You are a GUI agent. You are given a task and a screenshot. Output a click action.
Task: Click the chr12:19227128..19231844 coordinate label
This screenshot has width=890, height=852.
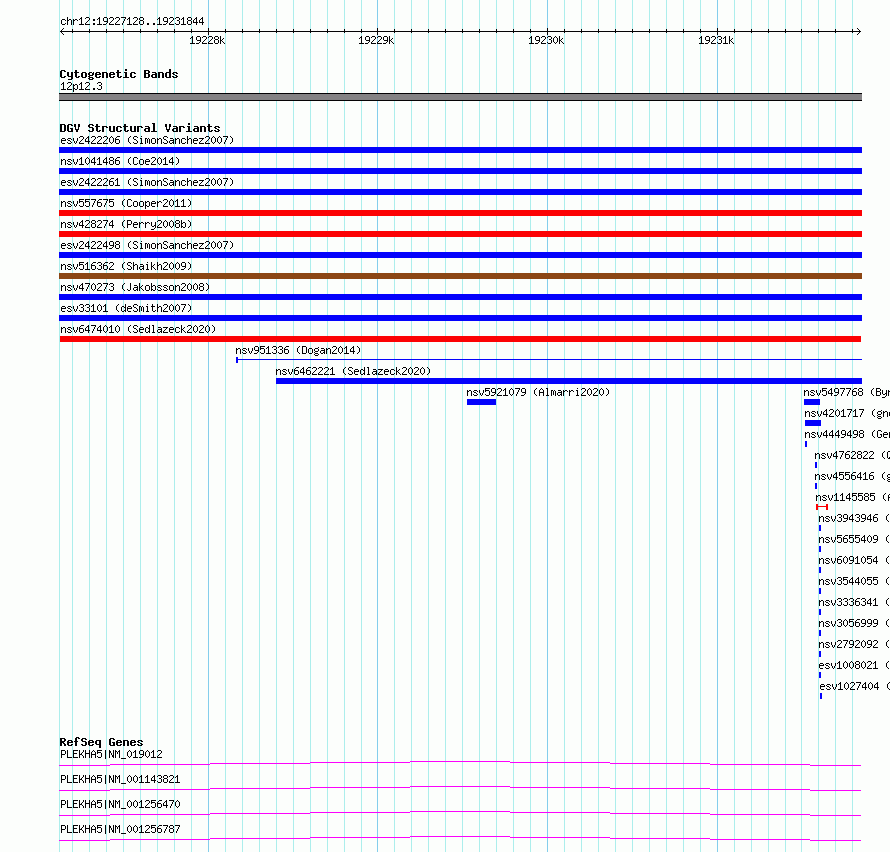(132, 22)
